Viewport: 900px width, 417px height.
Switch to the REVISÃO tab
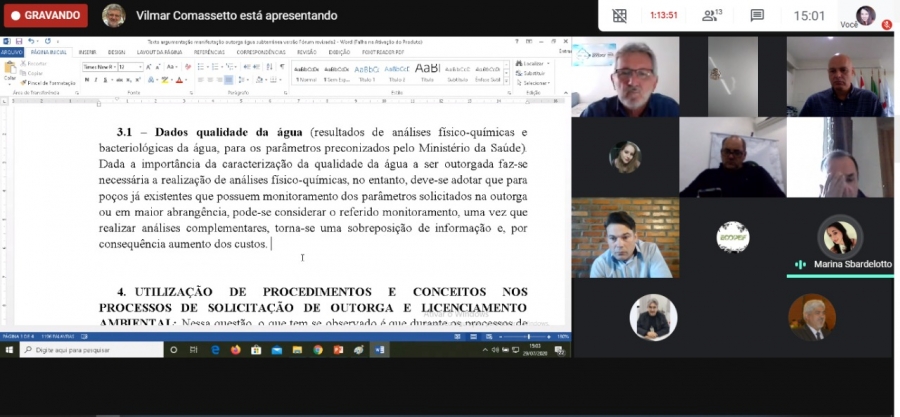[x=307, y=52]
